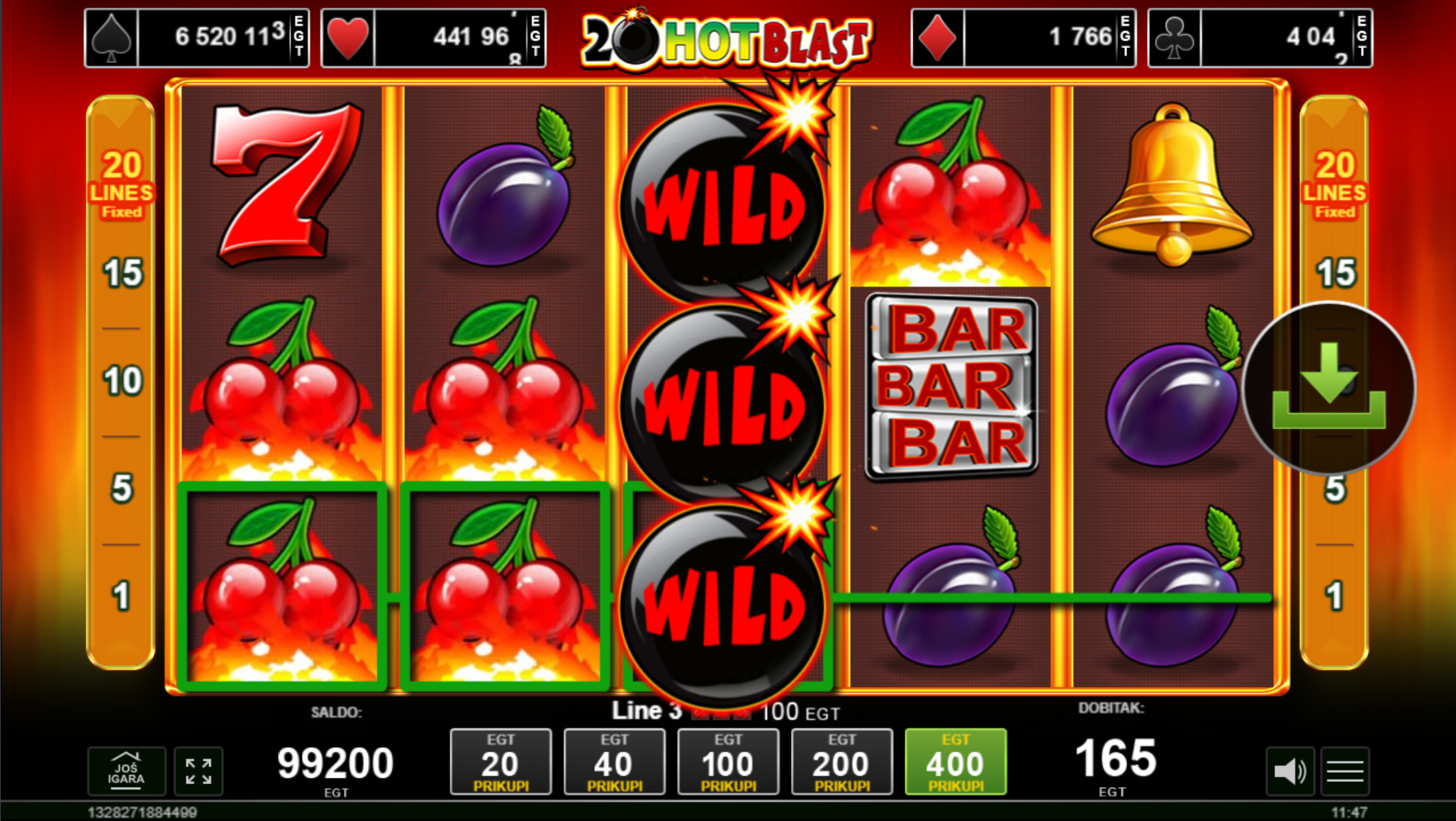
Task: Click the red diamond jackpot icon
Action: point(938,38)
